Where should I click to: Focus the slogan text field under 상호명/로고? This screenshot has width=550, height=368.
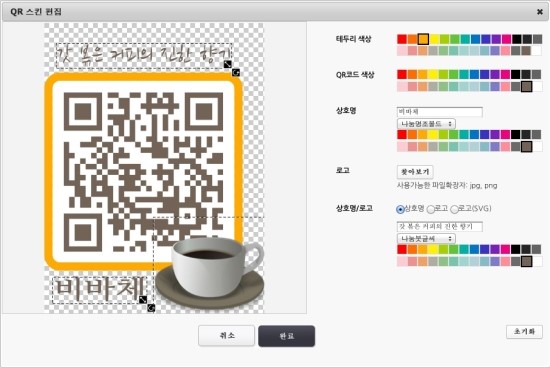pyautogui.click(x=440, y=227)
